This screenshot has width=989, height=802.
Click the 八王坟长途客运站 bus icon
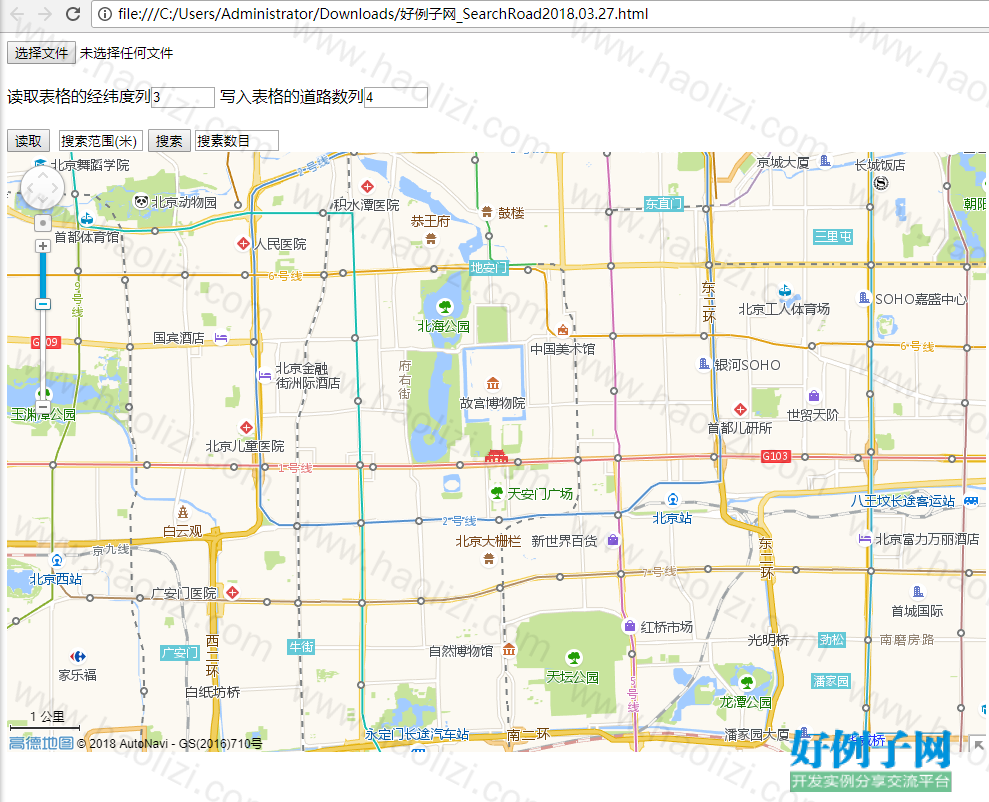pyautogui.click(x=971, y=501)
